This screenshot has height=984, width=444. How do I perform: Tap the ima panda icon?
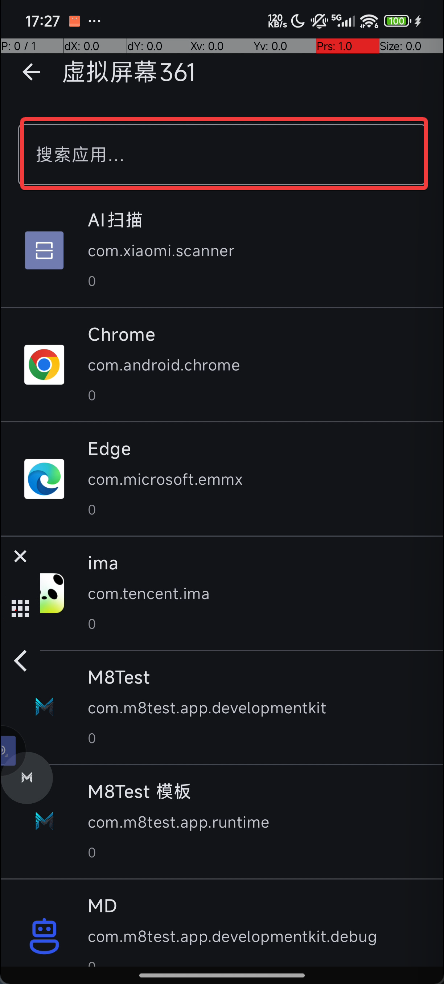click(x=51, y=593)
